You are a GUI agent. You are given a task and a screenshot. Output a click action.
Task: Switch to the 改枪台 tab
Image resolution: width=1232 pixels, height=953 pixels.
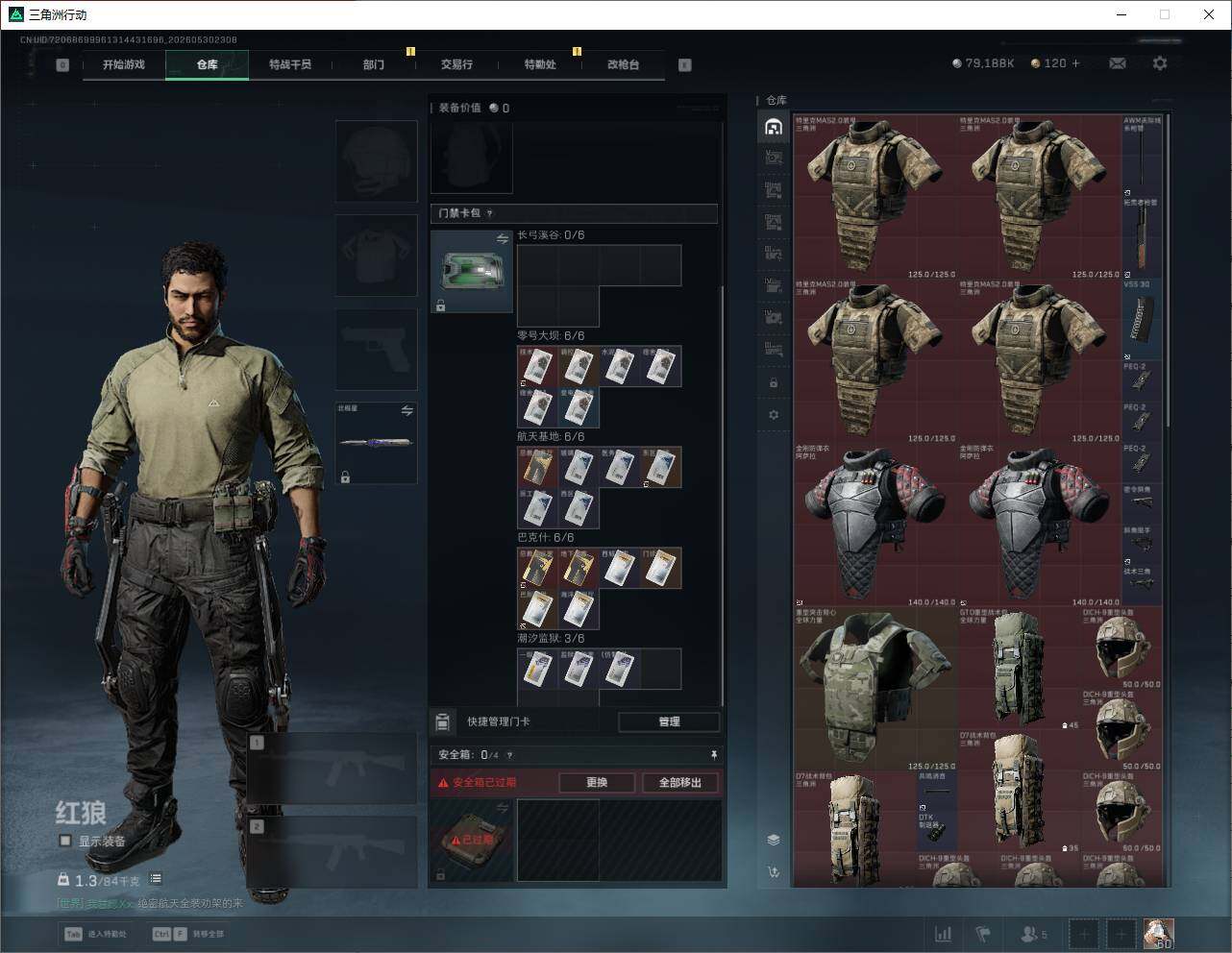tap(623, 64)
